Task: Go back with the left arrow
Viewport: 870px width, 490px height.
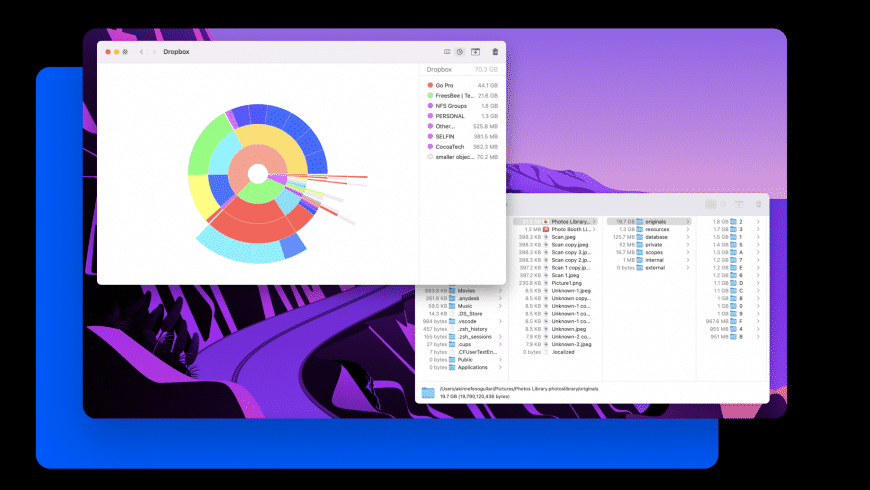Action: pyautogui.click(x=141, y=51)
